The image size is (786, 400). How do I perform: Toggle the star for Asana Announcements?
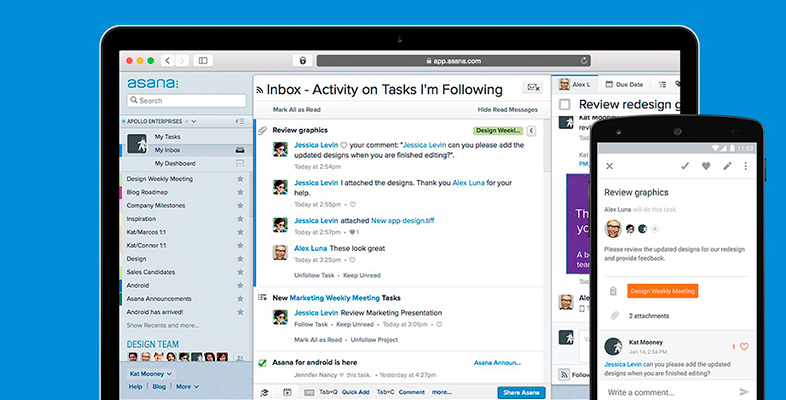pyautogui.click(x=240, y=299)
